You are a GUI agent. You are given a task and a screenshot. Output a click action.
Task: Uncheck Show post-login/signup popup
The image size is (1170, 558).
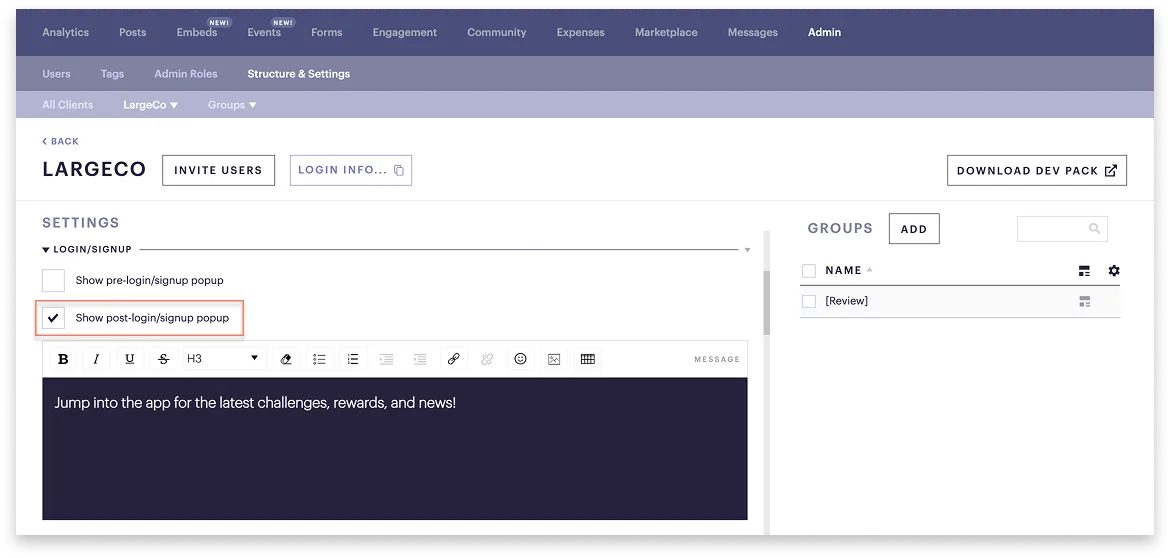[53, 318]
